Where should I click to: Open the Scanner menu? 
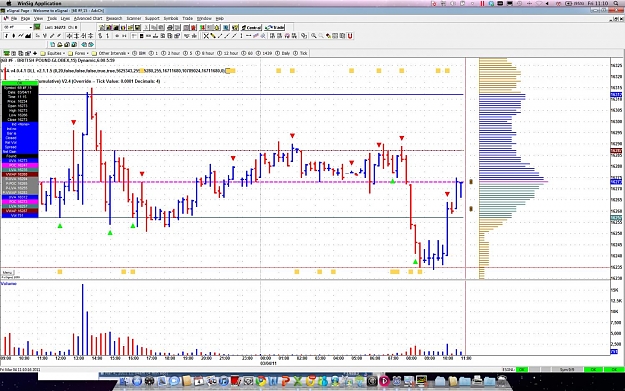tap(134, 18)
